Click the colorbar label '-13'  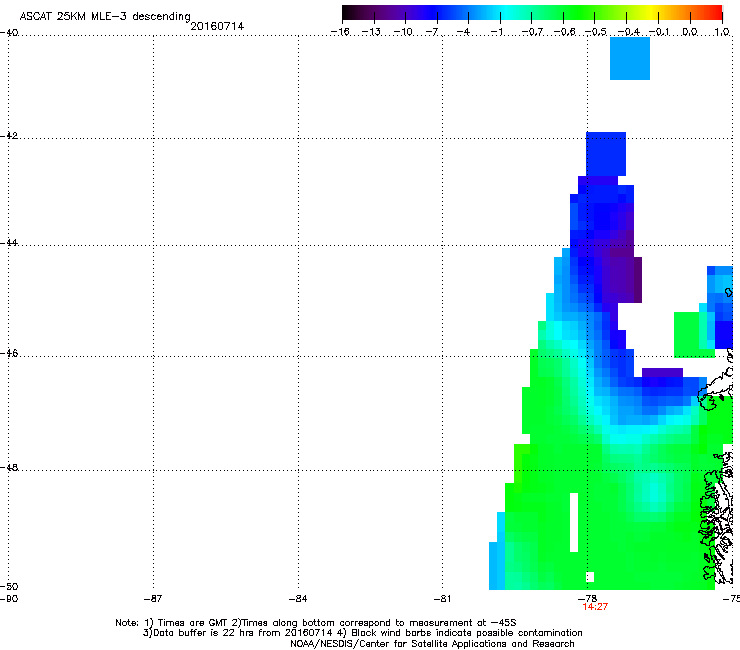(371, 32)
